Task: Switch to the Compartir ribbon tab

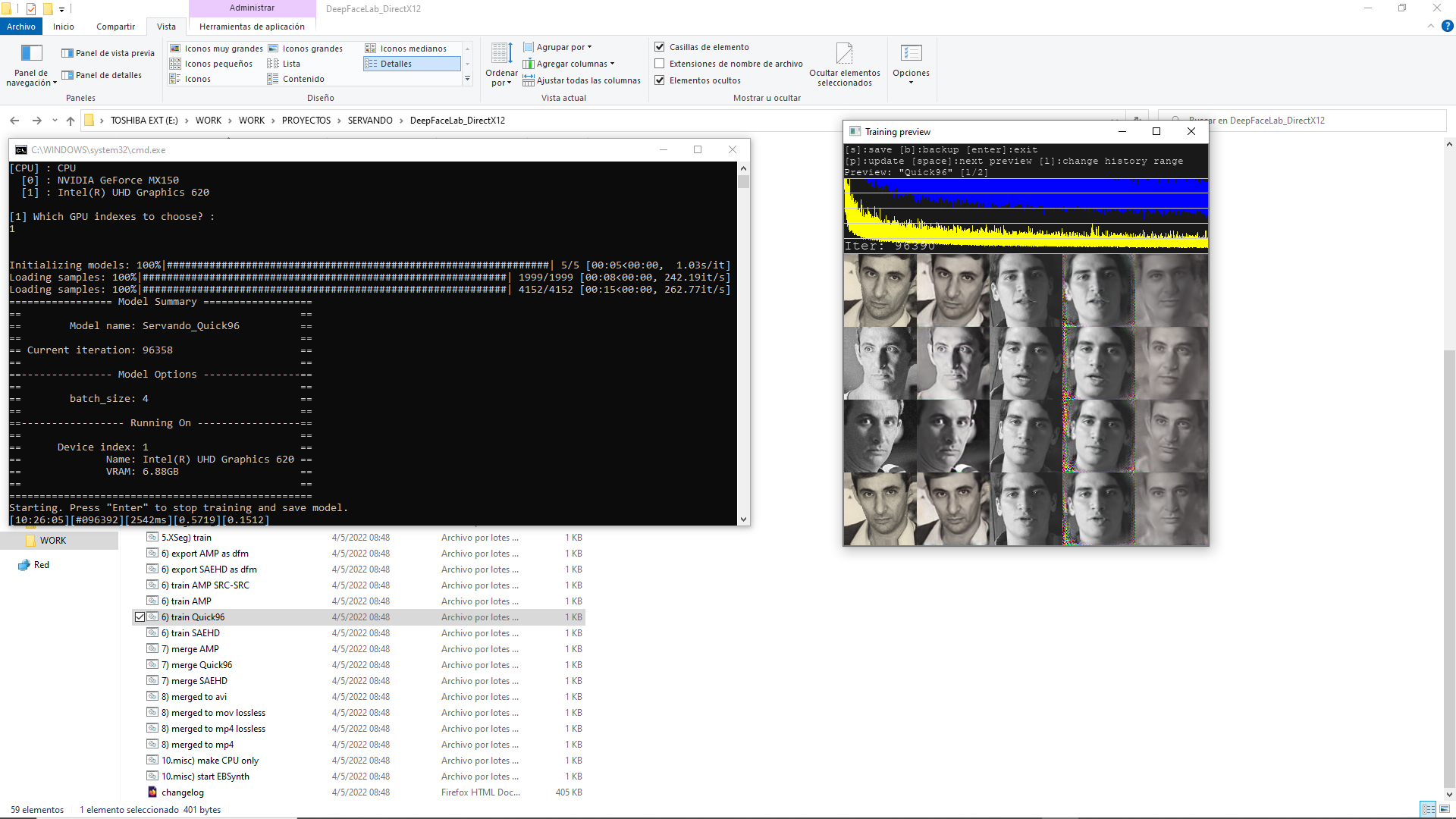Action: [x=115, y=27]
